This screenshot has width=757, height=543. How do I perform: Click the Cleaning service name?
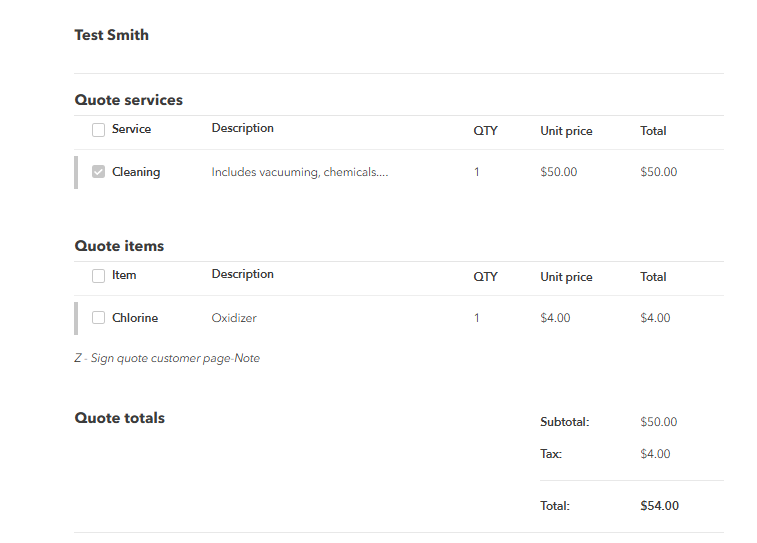[x=136, y=172]
